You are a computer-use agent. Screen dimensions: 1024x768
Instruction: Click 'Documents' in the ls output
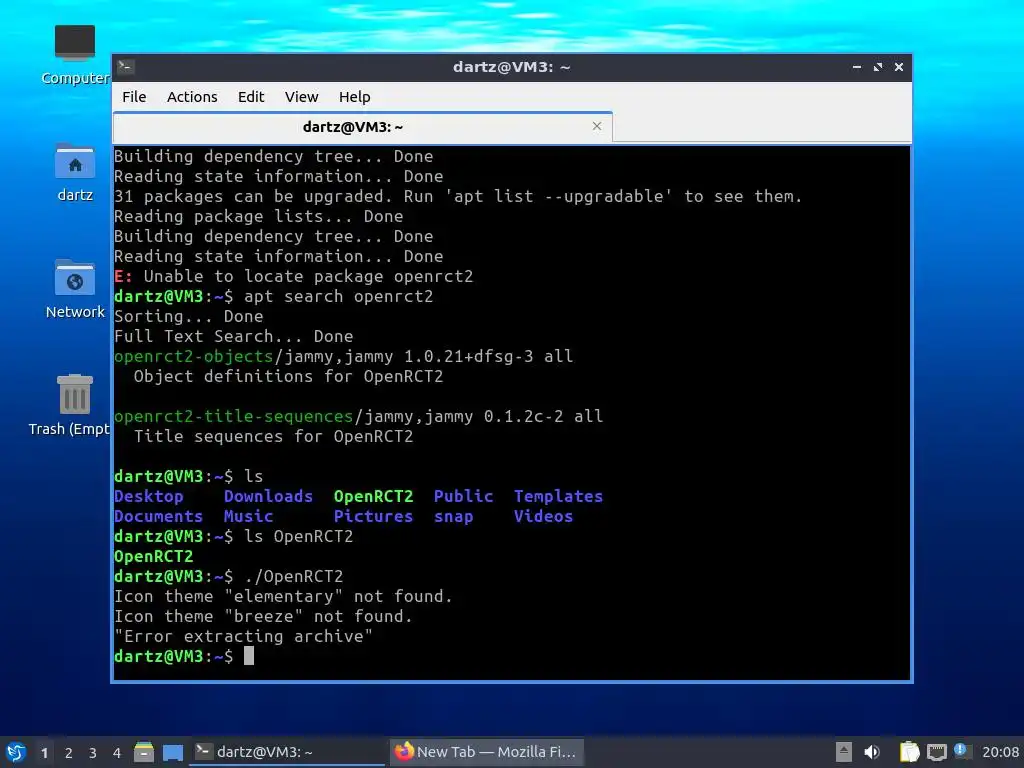(159, 517)
